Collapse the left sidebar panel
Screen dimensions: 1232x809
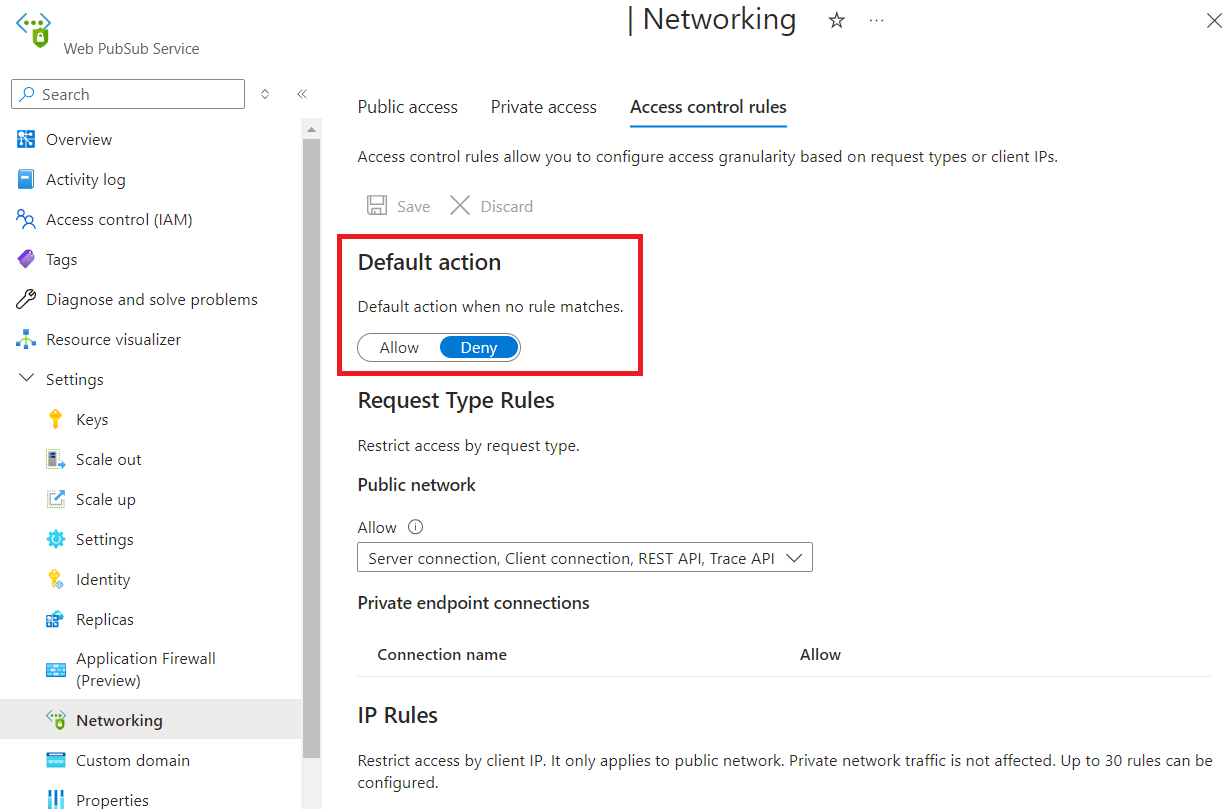pos(302,93)
